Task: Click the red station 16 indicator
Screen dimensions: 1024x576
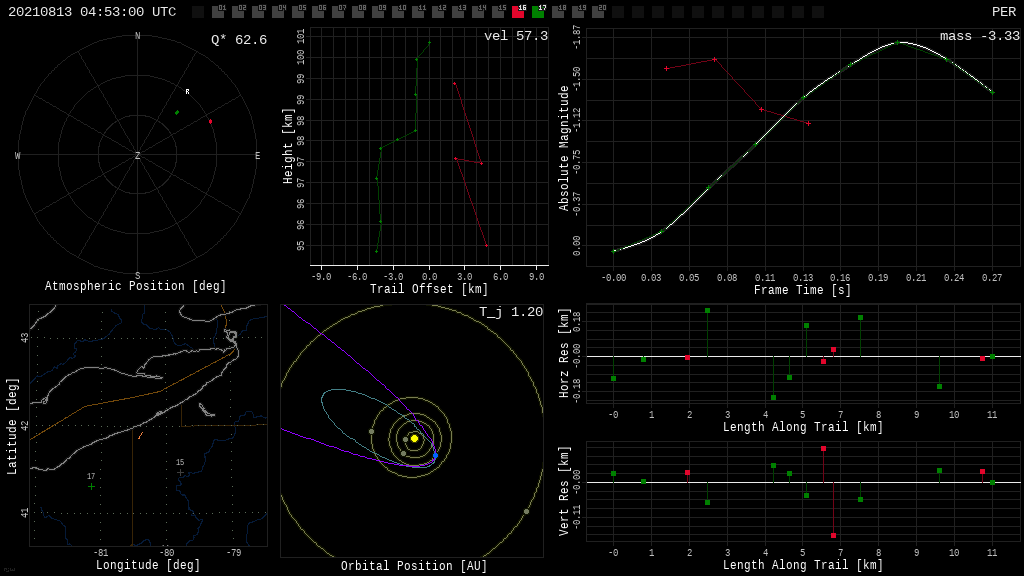Action: point(518,11)
